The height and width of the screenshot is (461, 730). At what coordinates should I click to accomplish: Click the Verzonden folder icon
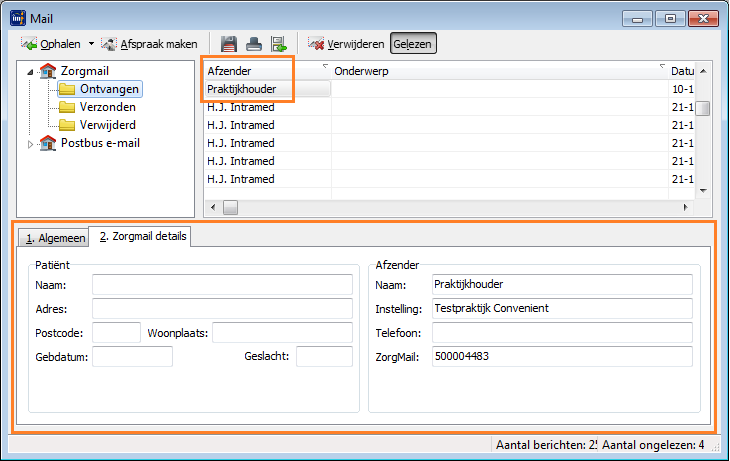(67, 107)
